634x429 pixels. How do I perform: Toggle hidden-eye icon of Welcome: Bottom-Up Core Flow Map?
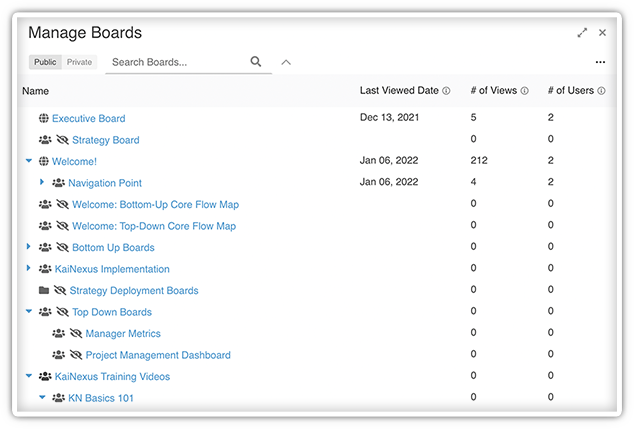pos(62,204)
